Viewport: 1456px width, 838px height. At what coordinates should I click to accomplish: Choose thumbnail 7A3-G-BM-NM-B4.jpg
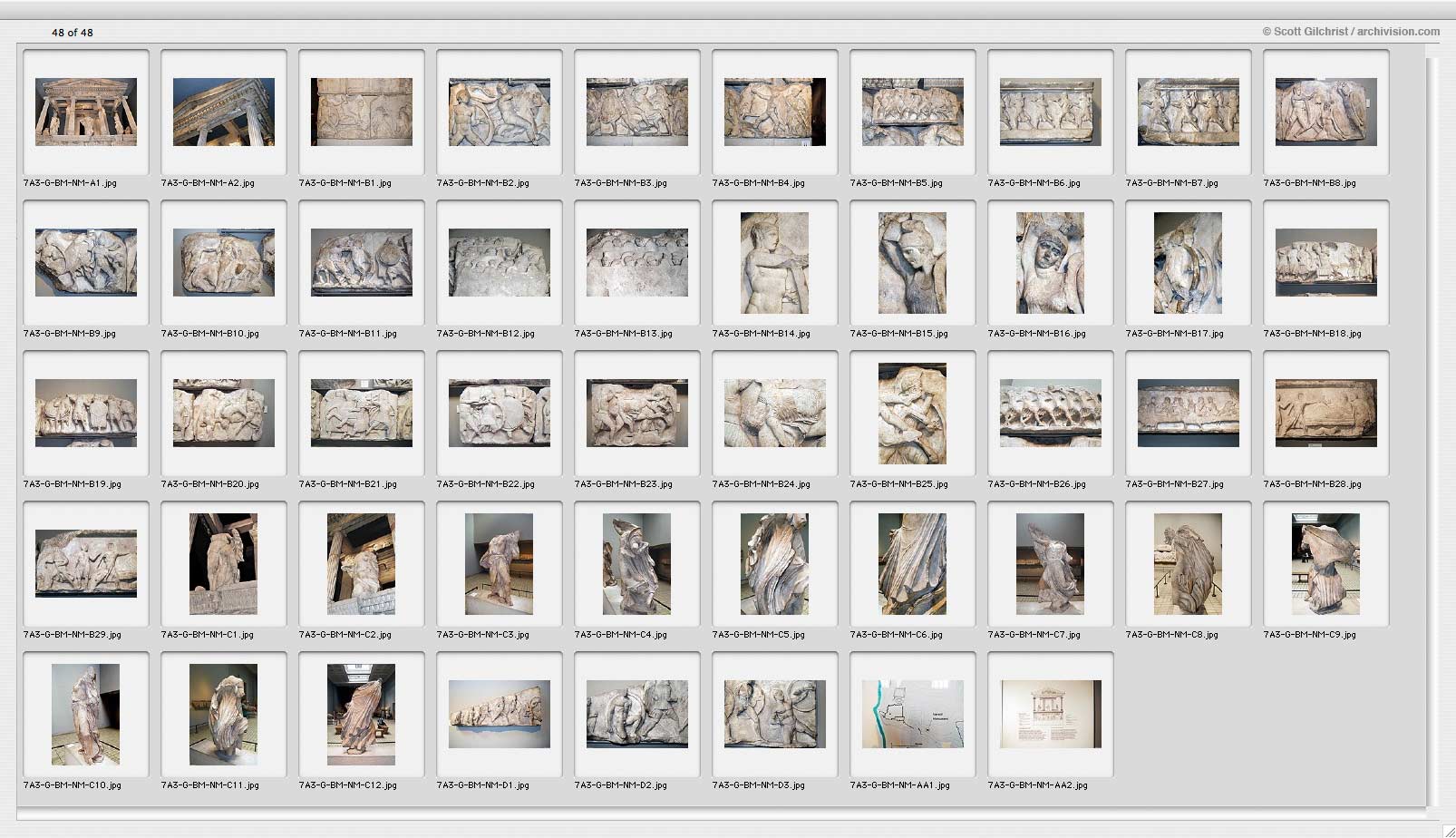click(x=775, y=112)
